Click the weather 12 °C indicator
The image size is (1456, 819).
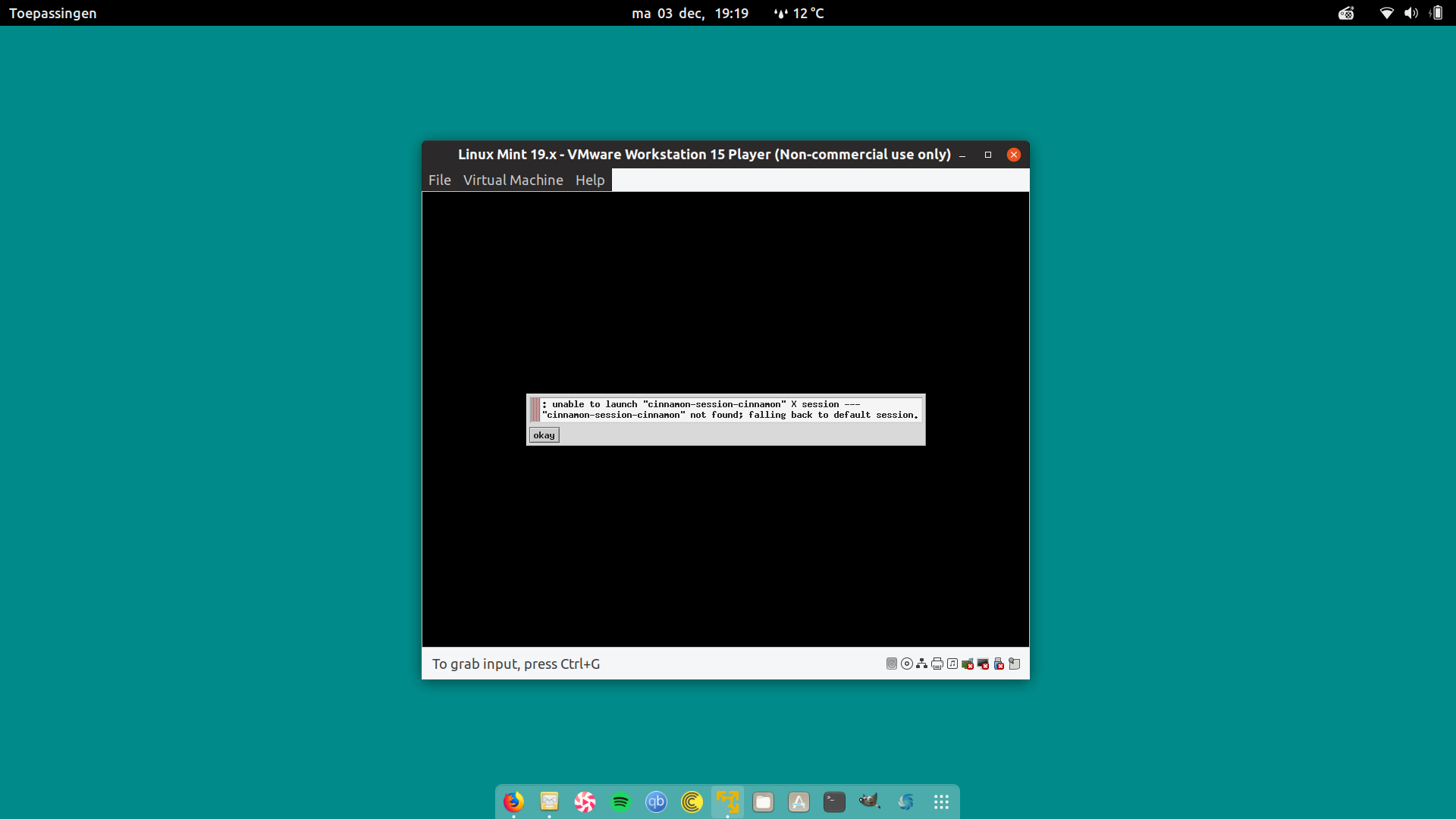[799, 13]
